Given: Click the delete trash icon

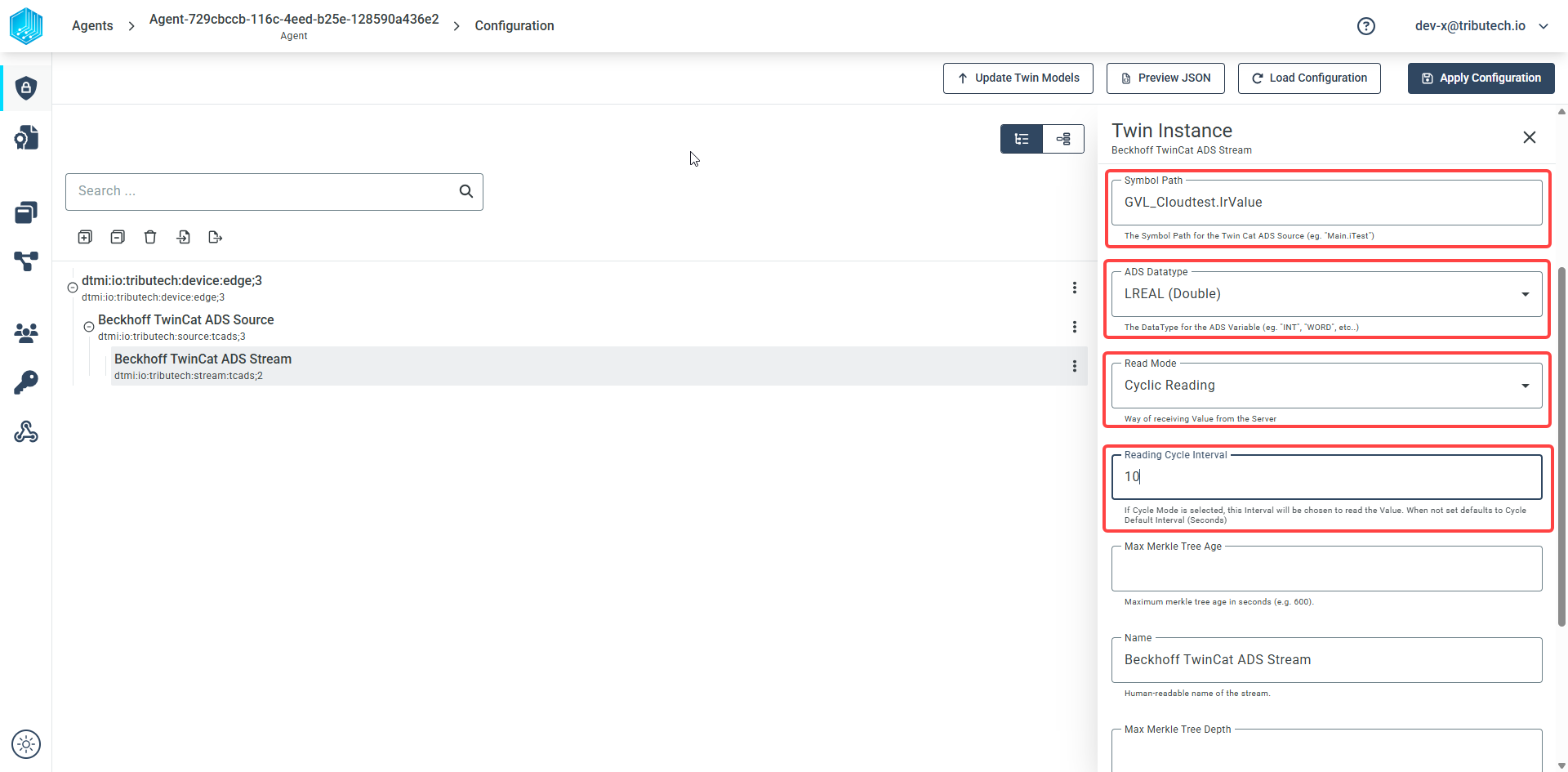Looking at the screenshot, I should point(150,237).
